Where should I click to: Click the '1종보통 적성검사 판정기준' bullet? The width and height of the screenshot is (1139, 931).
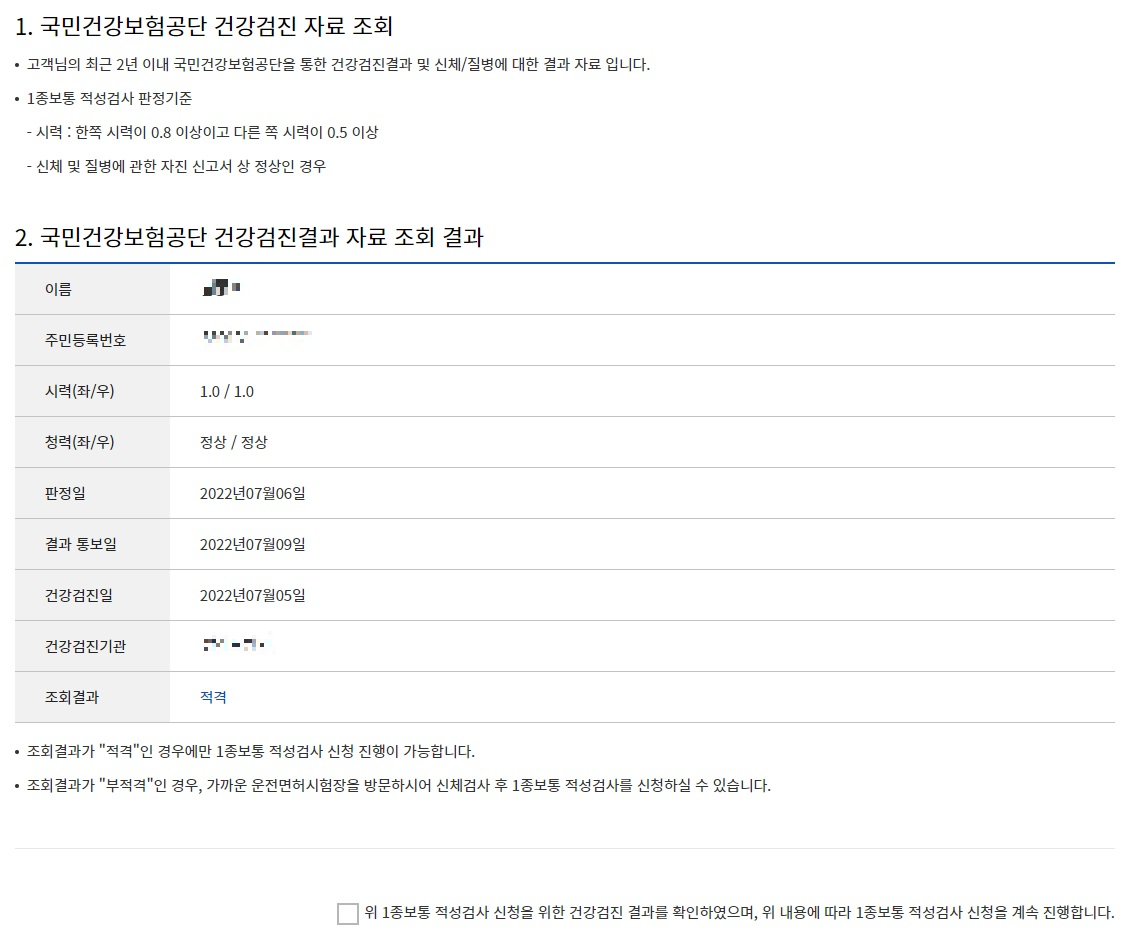pos(109,98)
